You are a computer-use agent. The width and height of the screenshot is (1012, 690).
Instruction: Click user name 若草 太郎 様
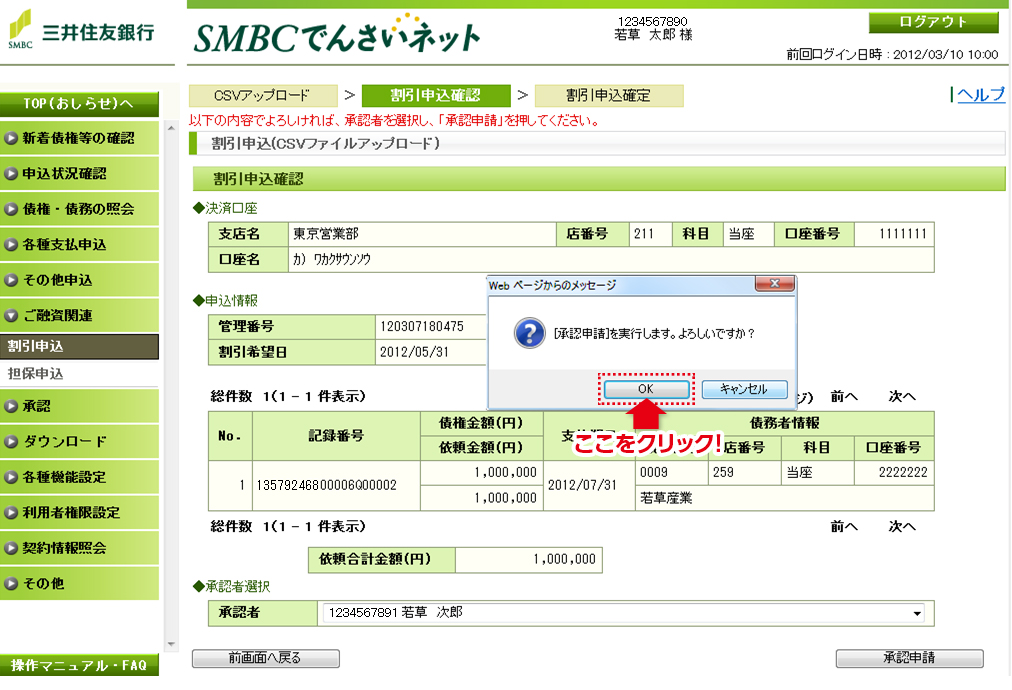[653, 35]
